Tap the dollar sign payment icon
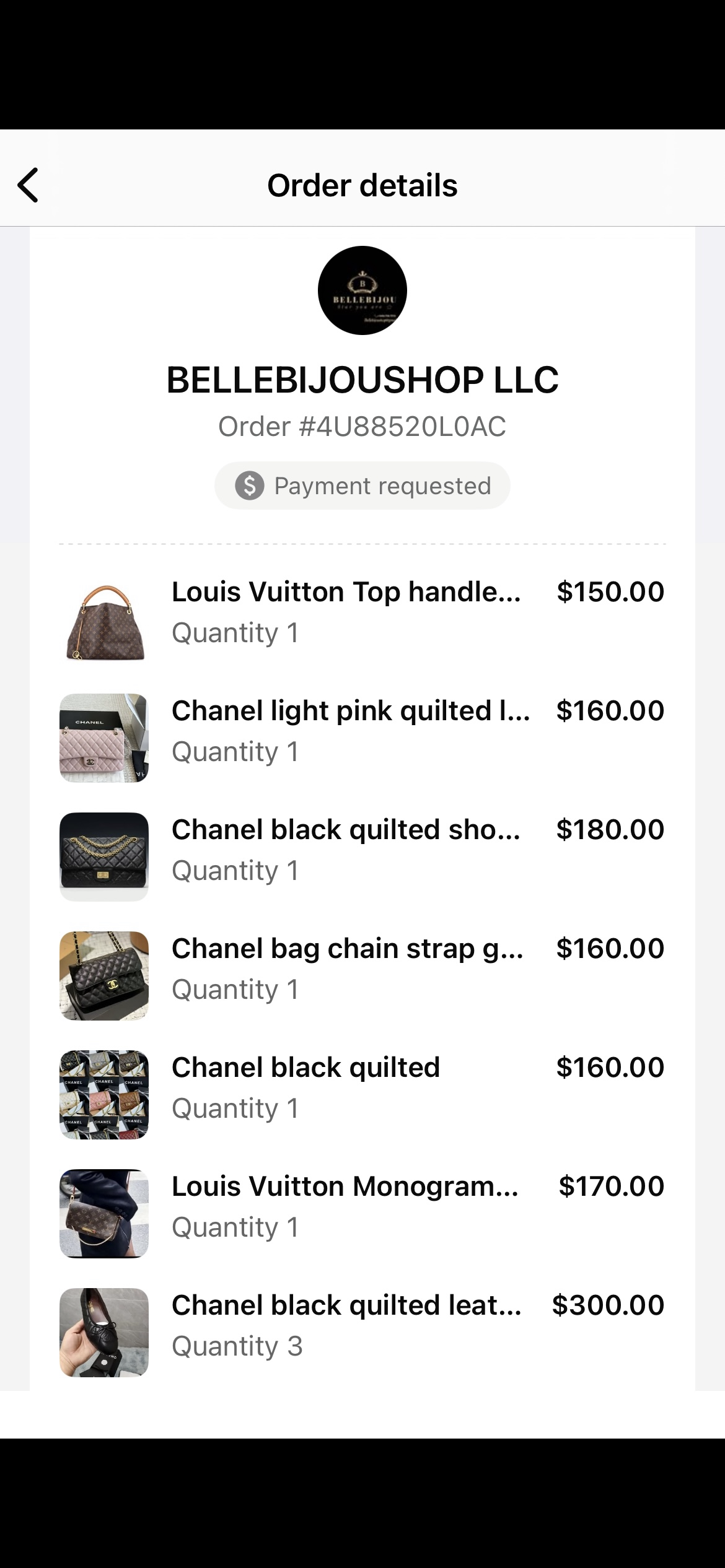725x1568 pixels. 250,486
